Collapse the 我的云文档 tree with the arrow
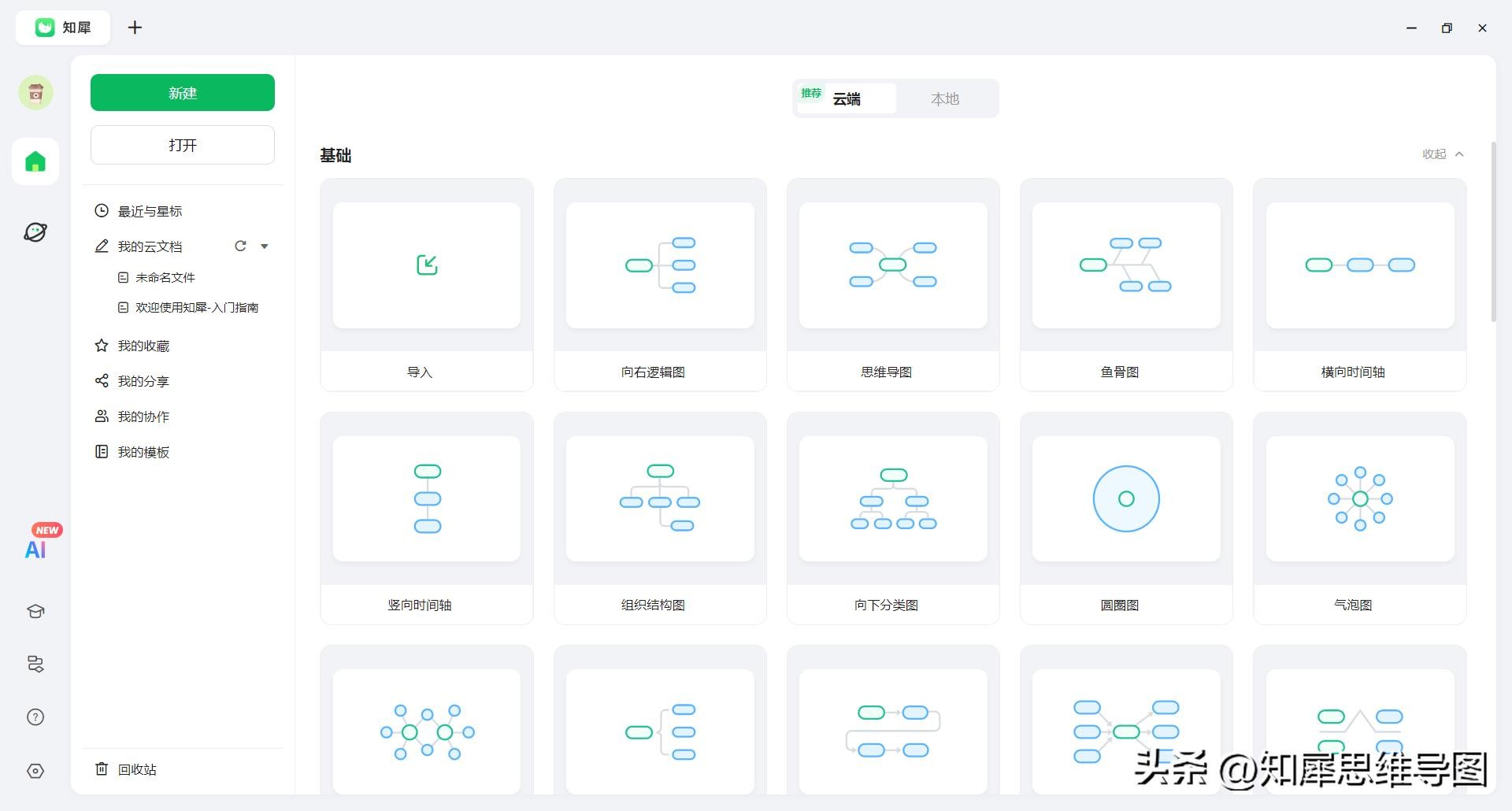1512x811 pixels. click(x=265, y=246)
